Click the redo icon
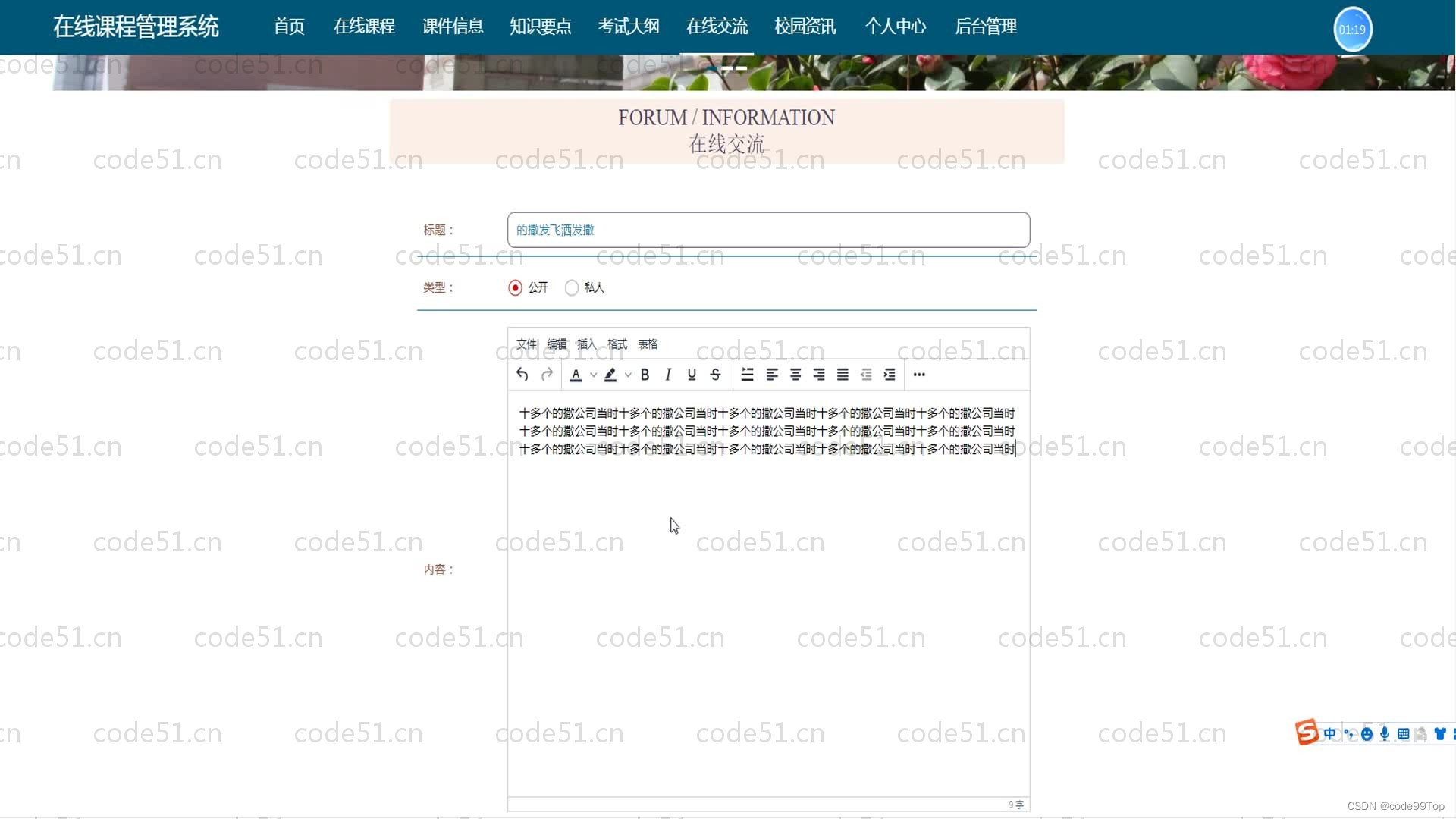 pos(546,374)
